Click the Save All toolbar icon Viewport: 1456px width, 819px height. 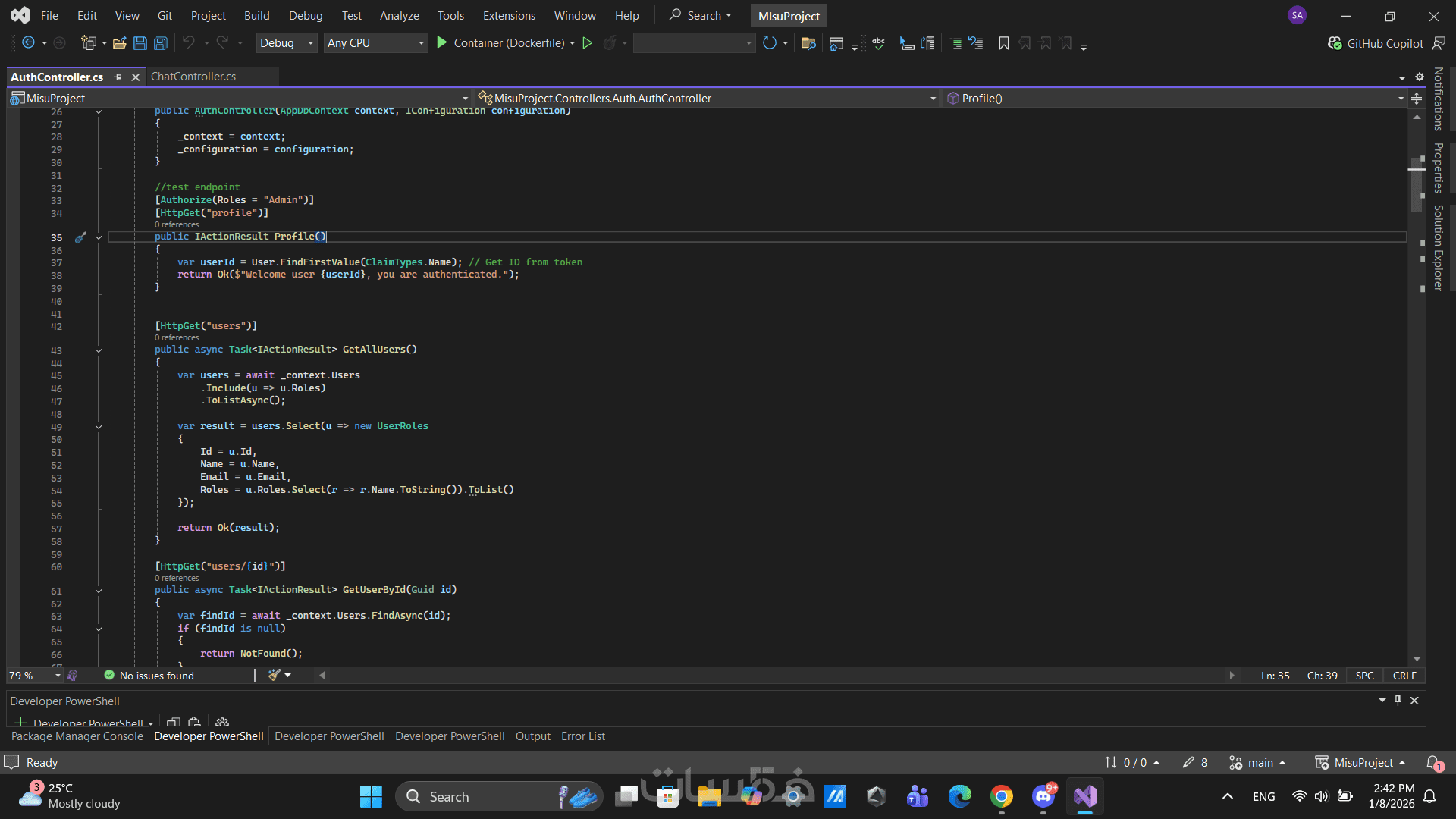coord(161,43)
